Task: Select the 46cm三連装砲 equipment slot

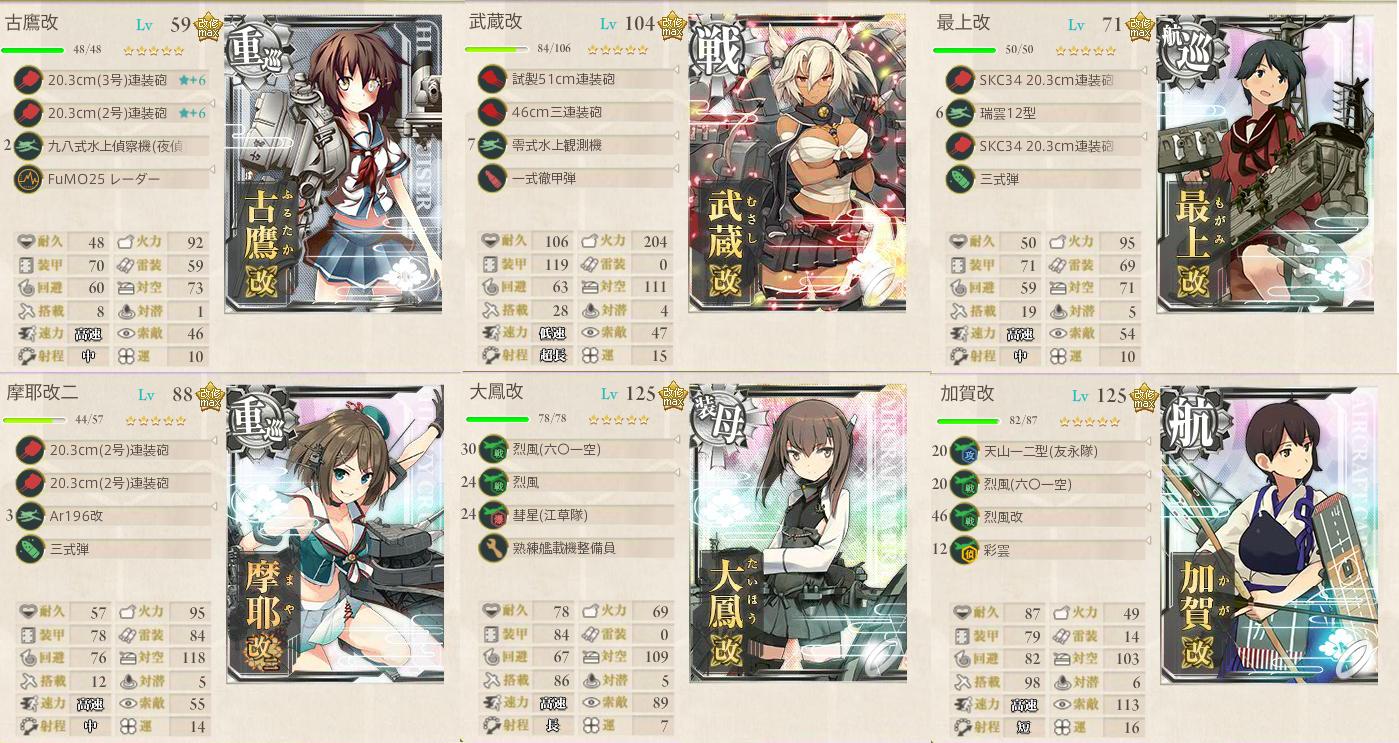Action: pyautogui.click(x=574, y=112)
